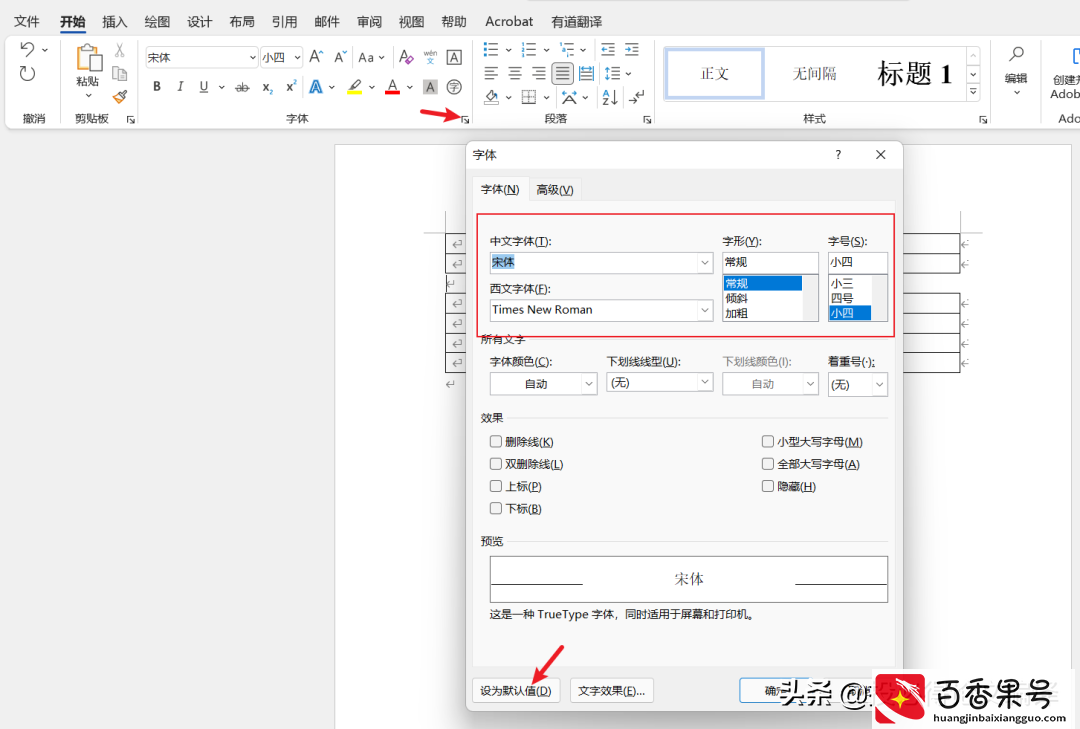Open the Find search magnifier icon
This screenshot has height=729, width=1080.
point(1016,54)
